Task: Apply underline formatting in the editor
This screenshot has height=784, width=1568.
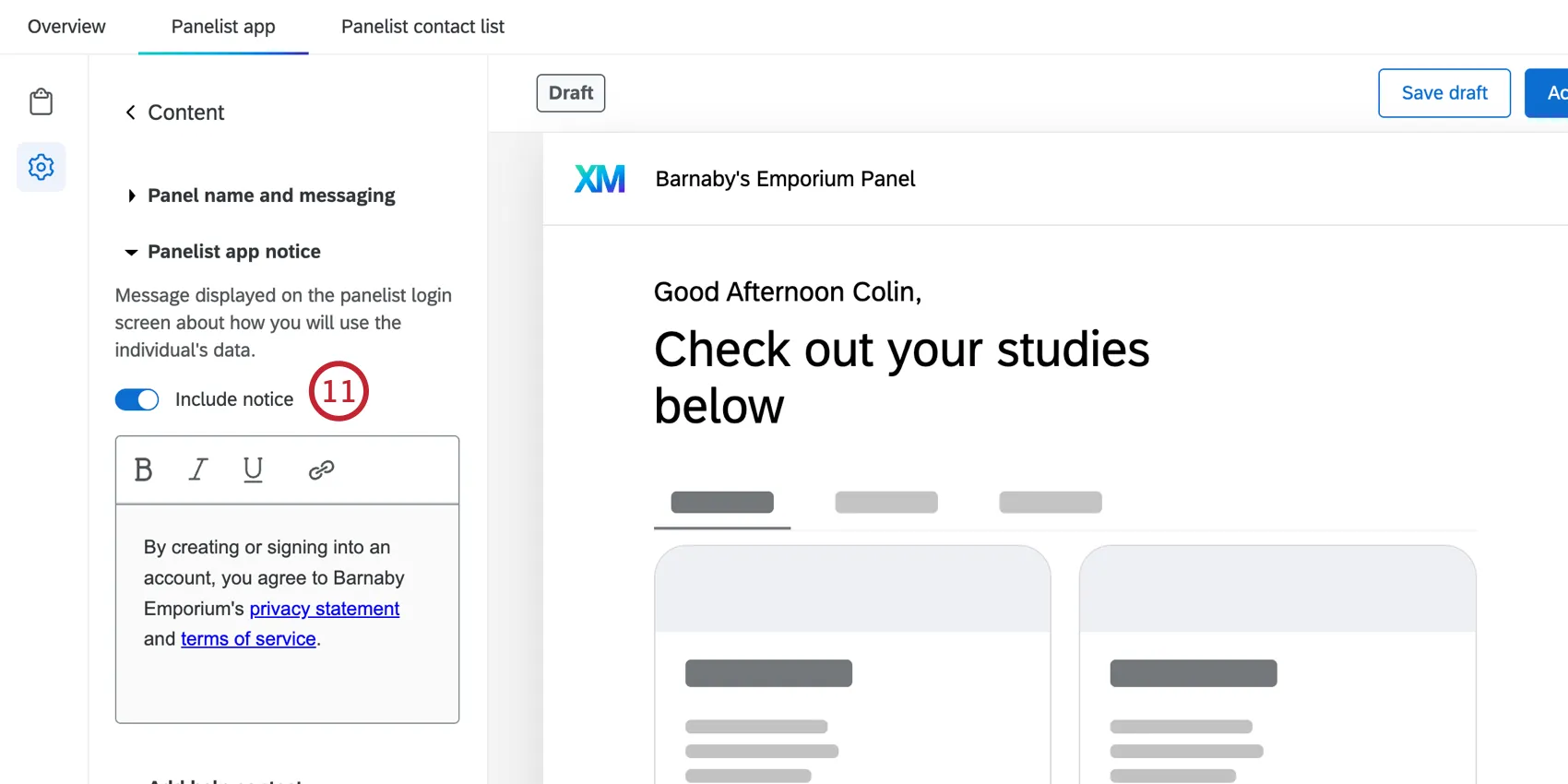Action: click(x=253, y=469)
